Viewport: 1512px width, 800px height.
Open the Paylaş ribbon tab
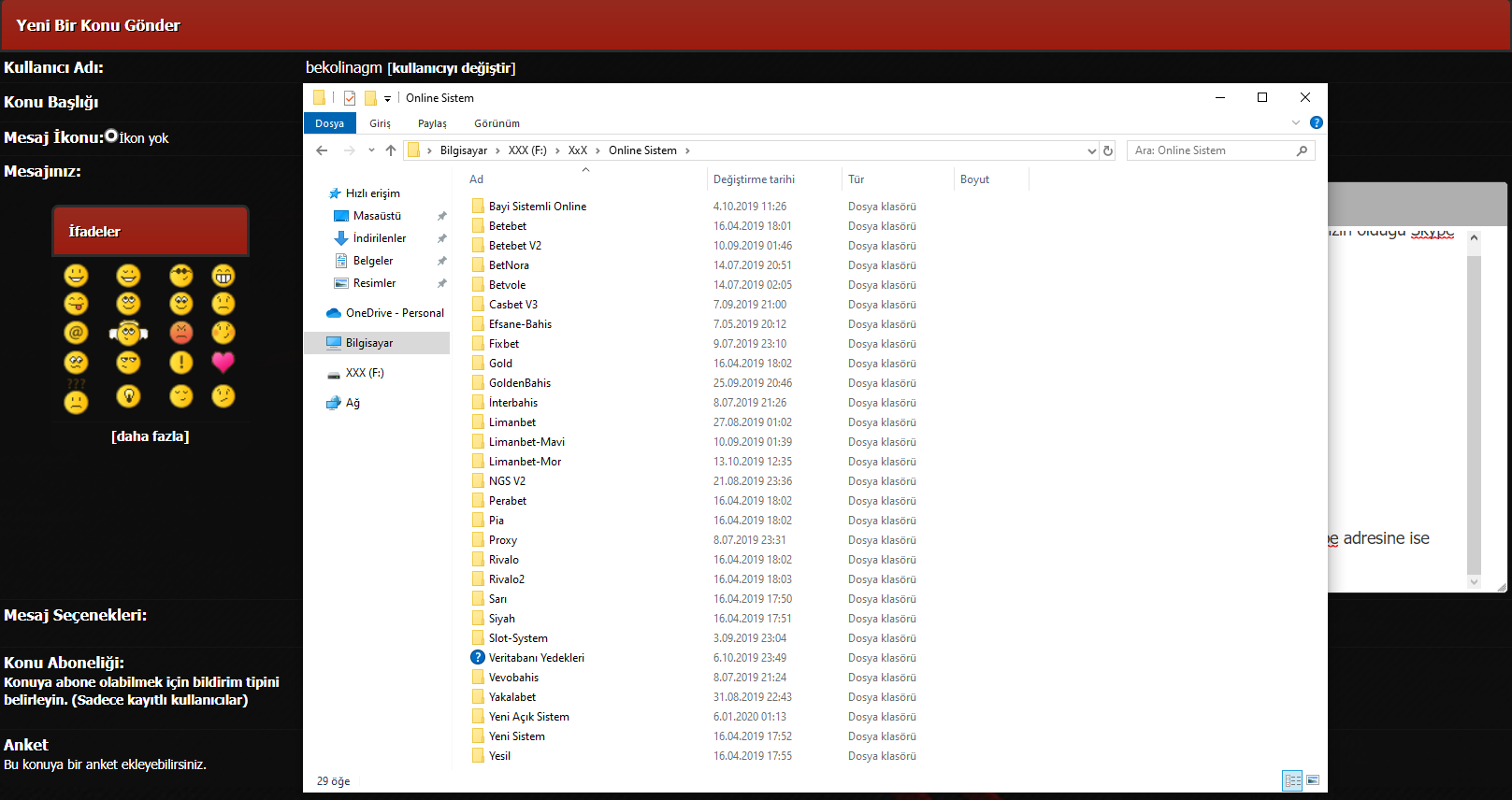(432, 123)
